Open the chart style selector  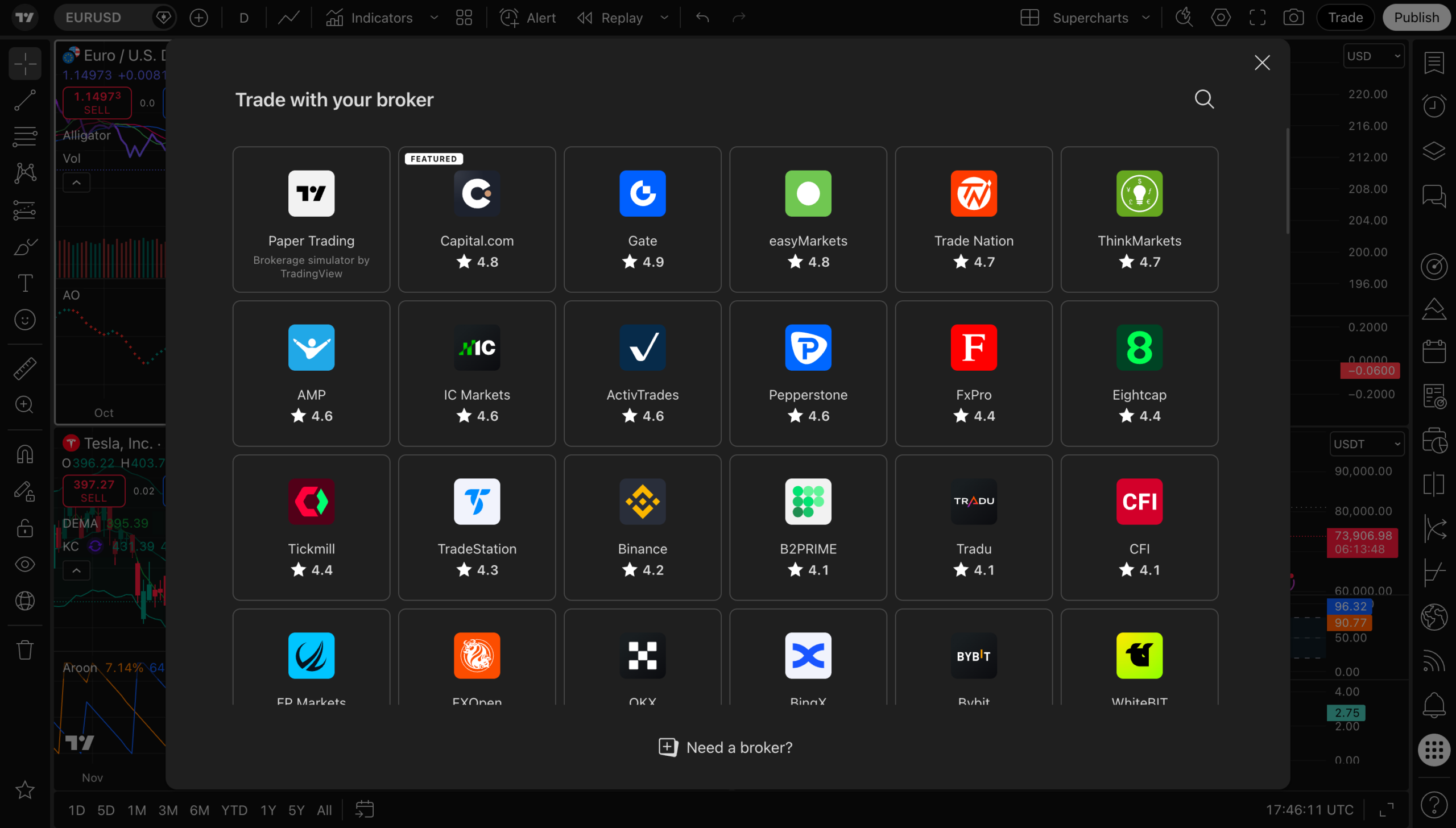[288, 18]
